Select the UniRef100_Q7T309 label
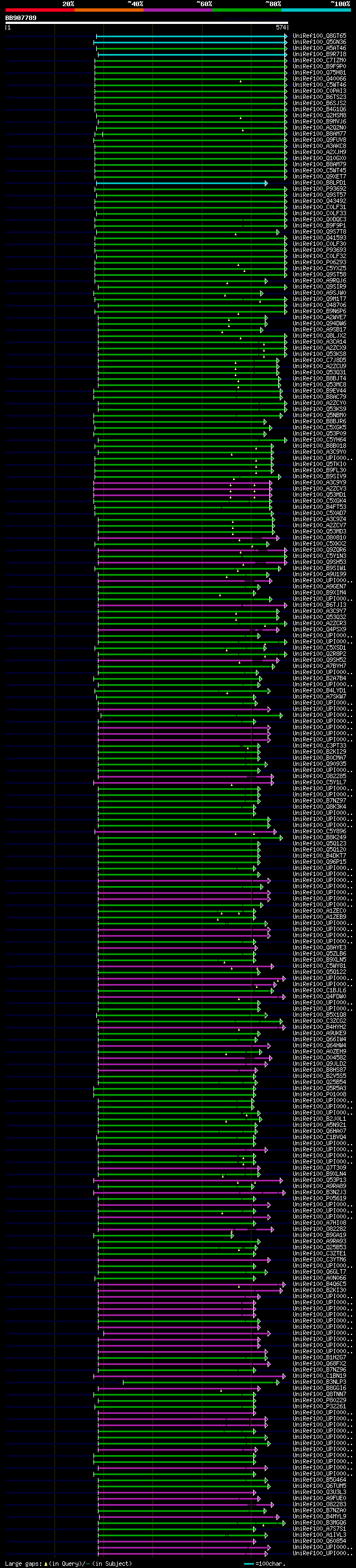Screen dimensions: 356x1568 pyautogui.click(x=319, y=1168)
